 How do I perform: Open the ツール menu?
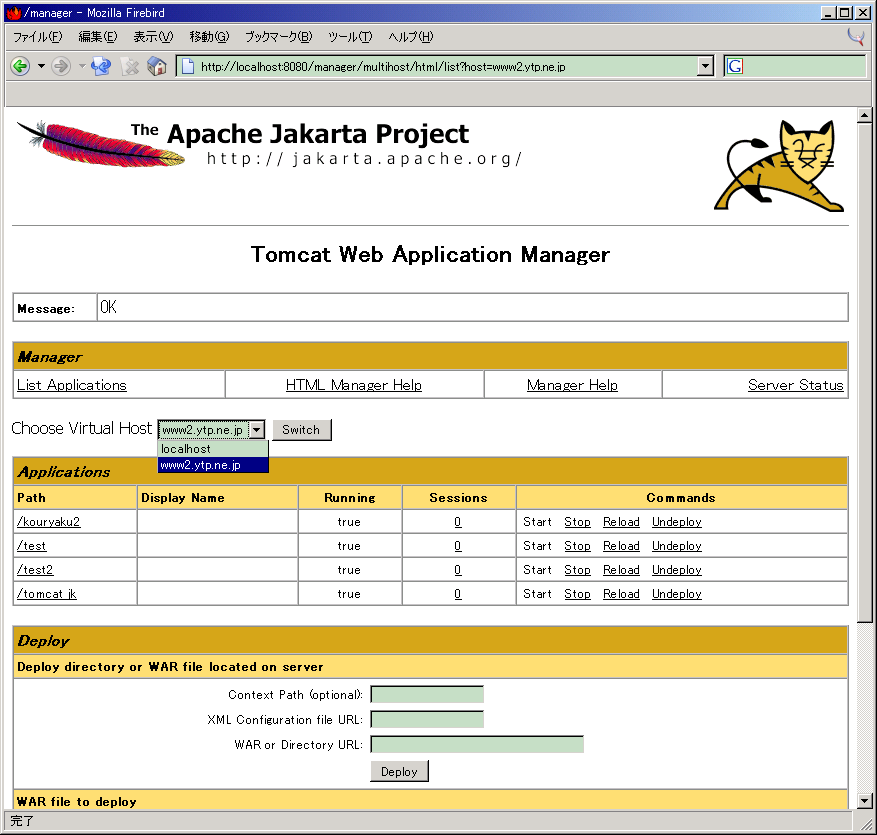(x=349, y=37)
